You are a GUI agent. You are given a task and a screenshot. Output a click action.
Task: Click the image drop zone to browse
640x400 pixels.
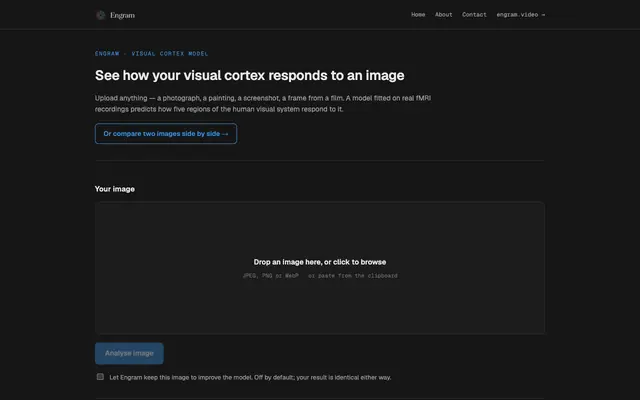coord(320,268)
